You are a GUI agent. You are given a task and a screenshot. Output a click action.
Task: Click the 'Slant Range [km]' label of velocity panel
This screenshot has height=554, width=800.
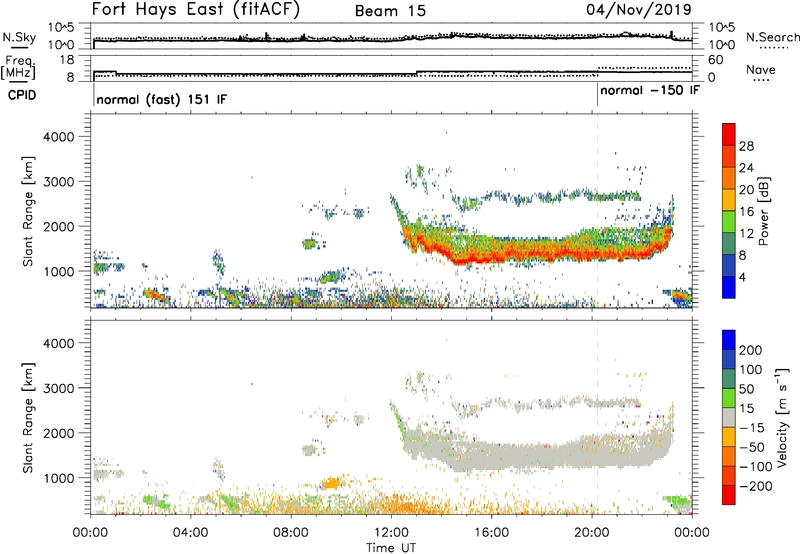pyautogui.click(x=28, y=418)
